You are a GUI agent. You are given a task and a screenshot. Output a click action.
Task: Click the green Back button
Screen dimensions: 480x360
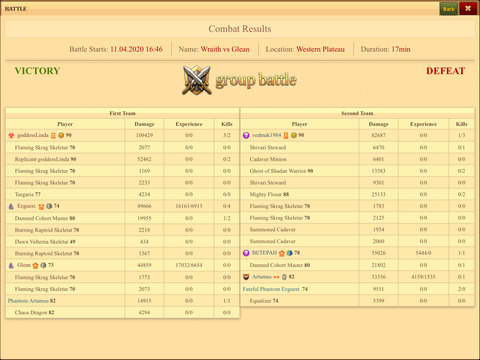pos(449,9)
